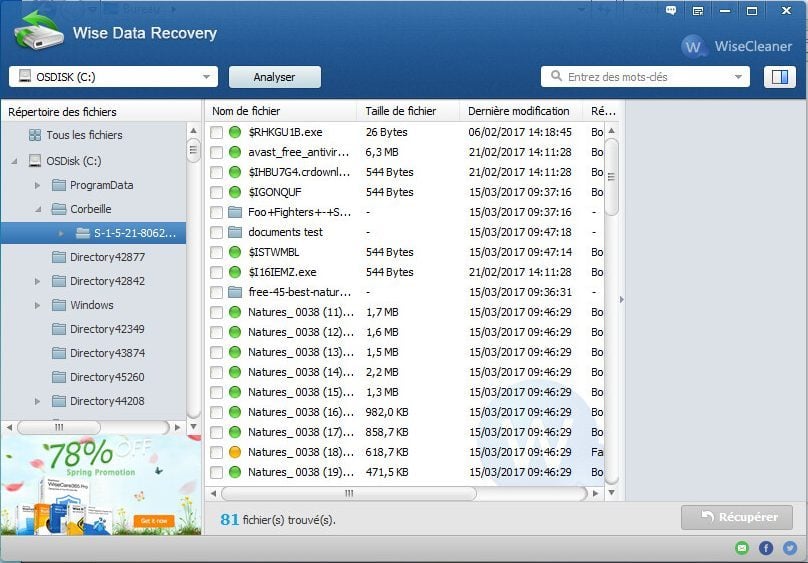
Task: Select Tous les fichiers in tree
Action: [x=85, y=135]
